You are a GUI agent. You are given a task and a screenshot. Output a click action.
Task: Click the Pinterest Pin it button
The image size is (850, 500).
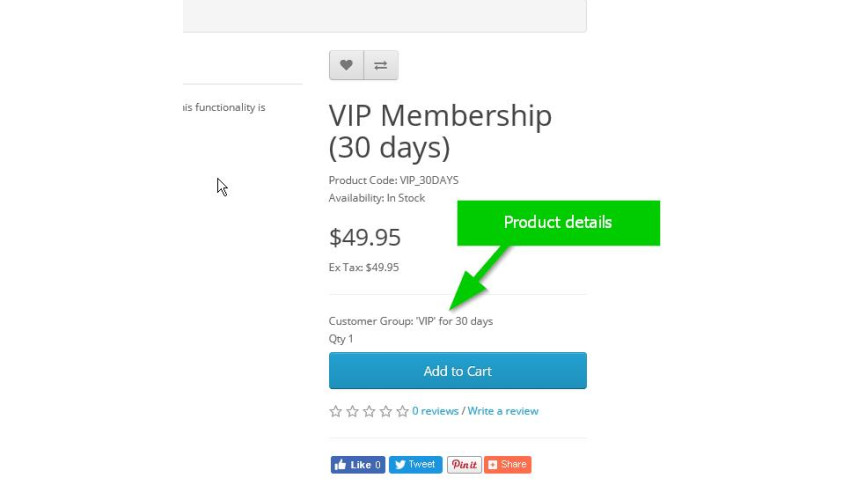(464, 465)
